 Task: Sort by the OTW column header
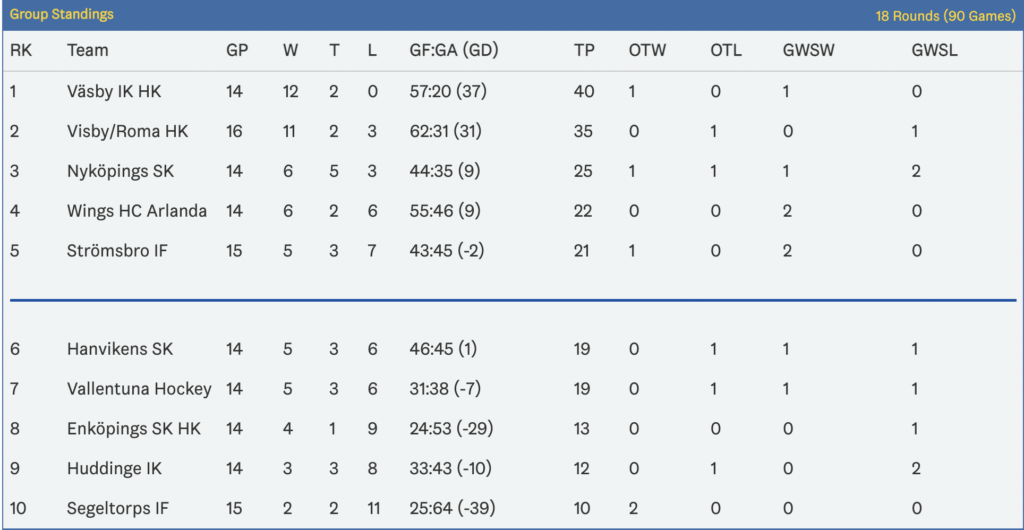click(x=647, y=50)
